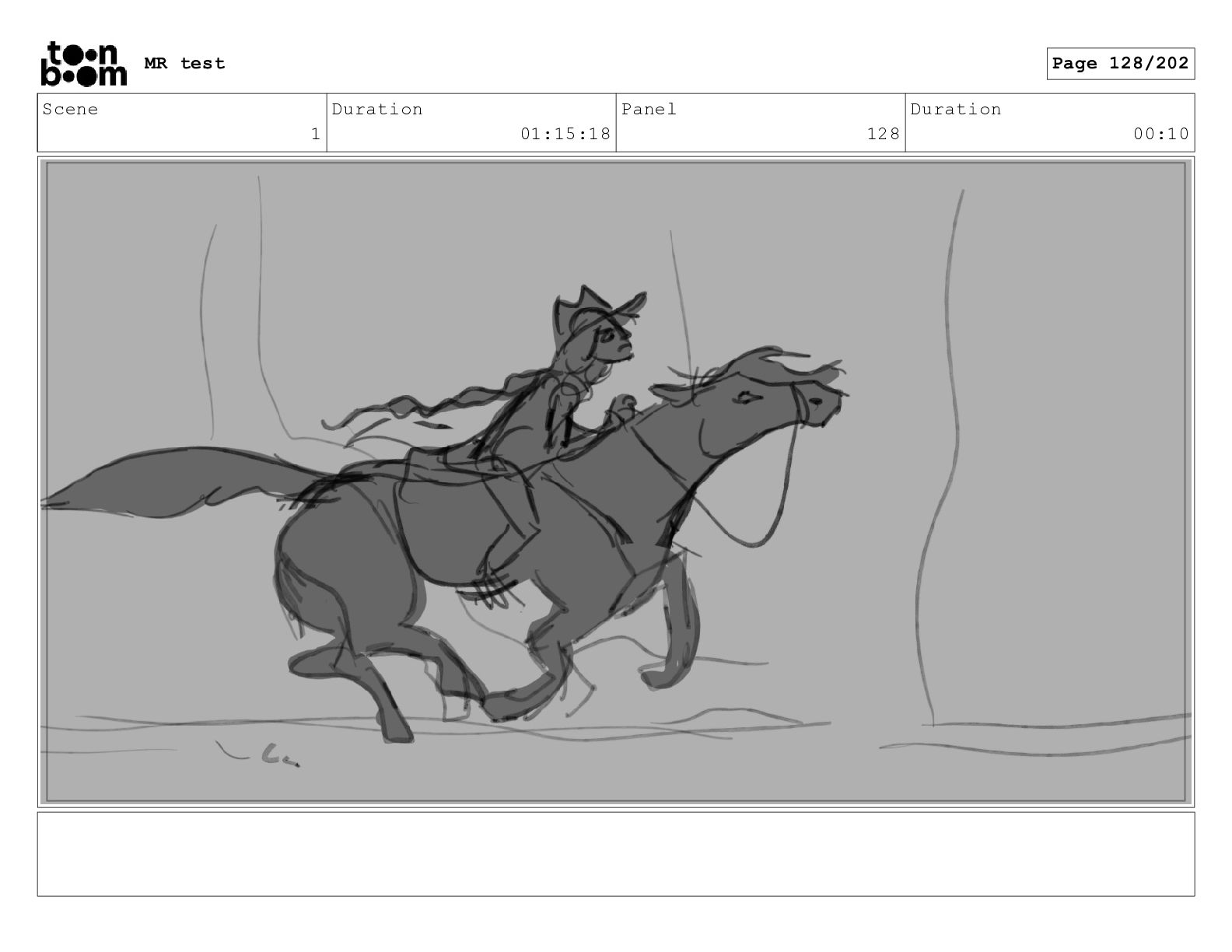Click the 'Page 128/202' page indicator
The width and height of the screenshot is (1232, 952).
(1120, 64)
